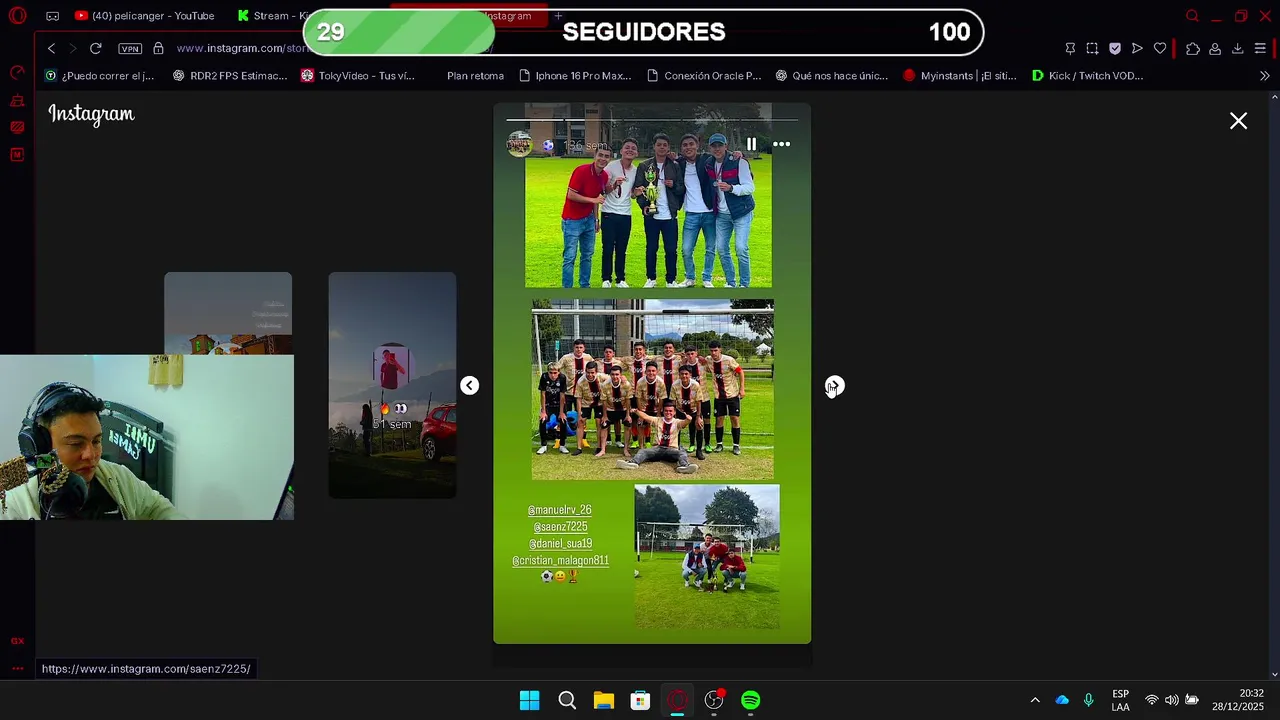The height and width of the screenshot is (720, 1280).
Task: Switch to the pelicanger YouTube tab
Action: [145, 16]
